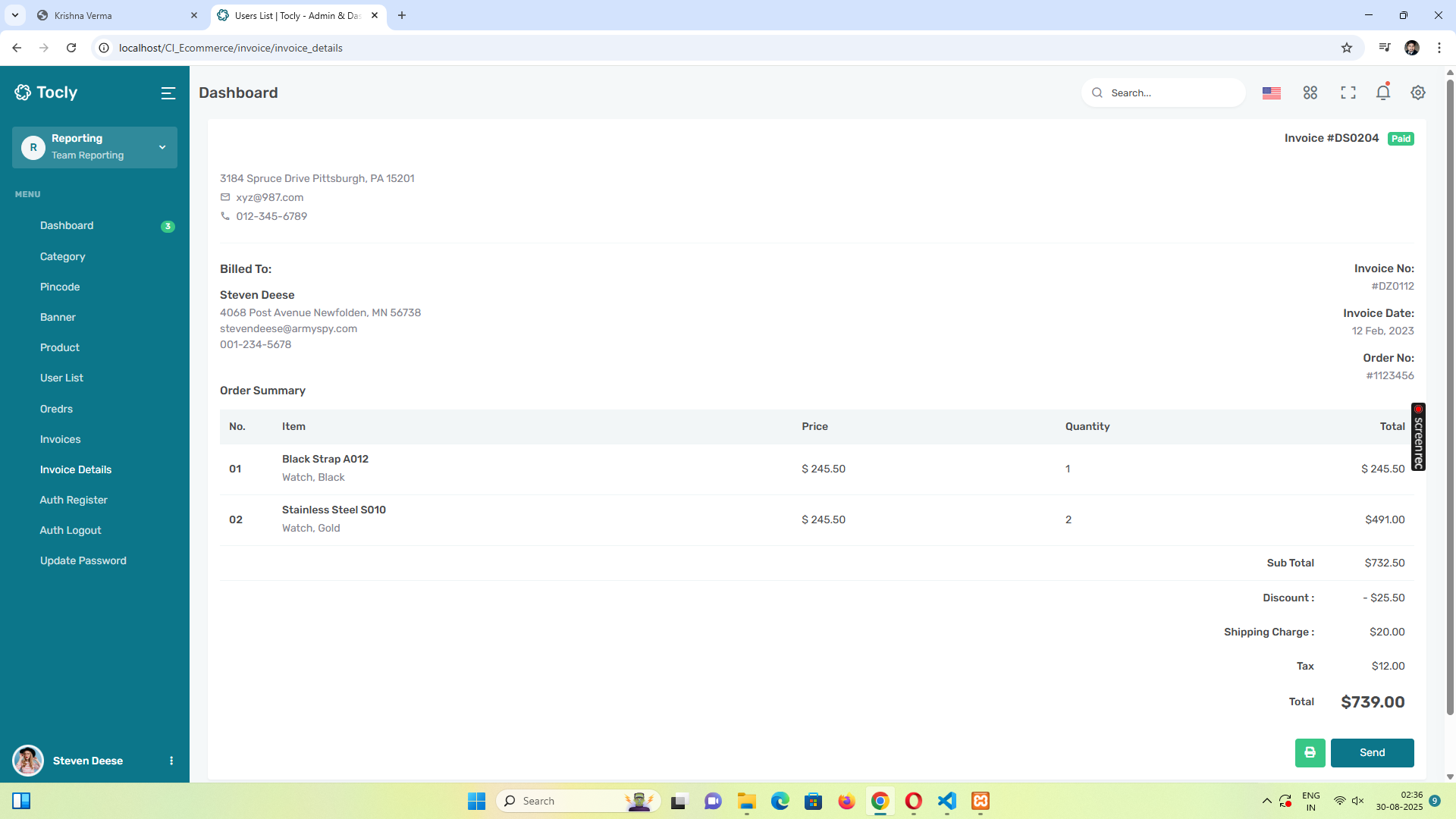Focus the header Search field
The height and width of the screenshot is (819, 1456).
coord(1163,93)
